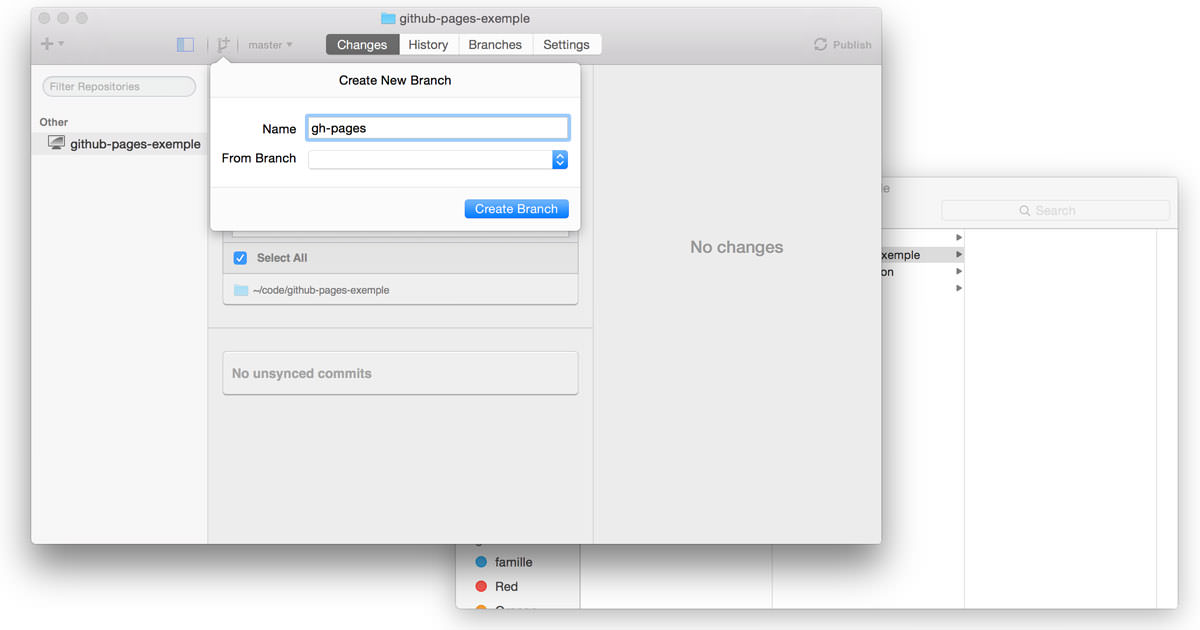Expand the highlighted exemple folder arrow in Finder
Viewport: 1200px width, 630px height.
click(959, 255)
